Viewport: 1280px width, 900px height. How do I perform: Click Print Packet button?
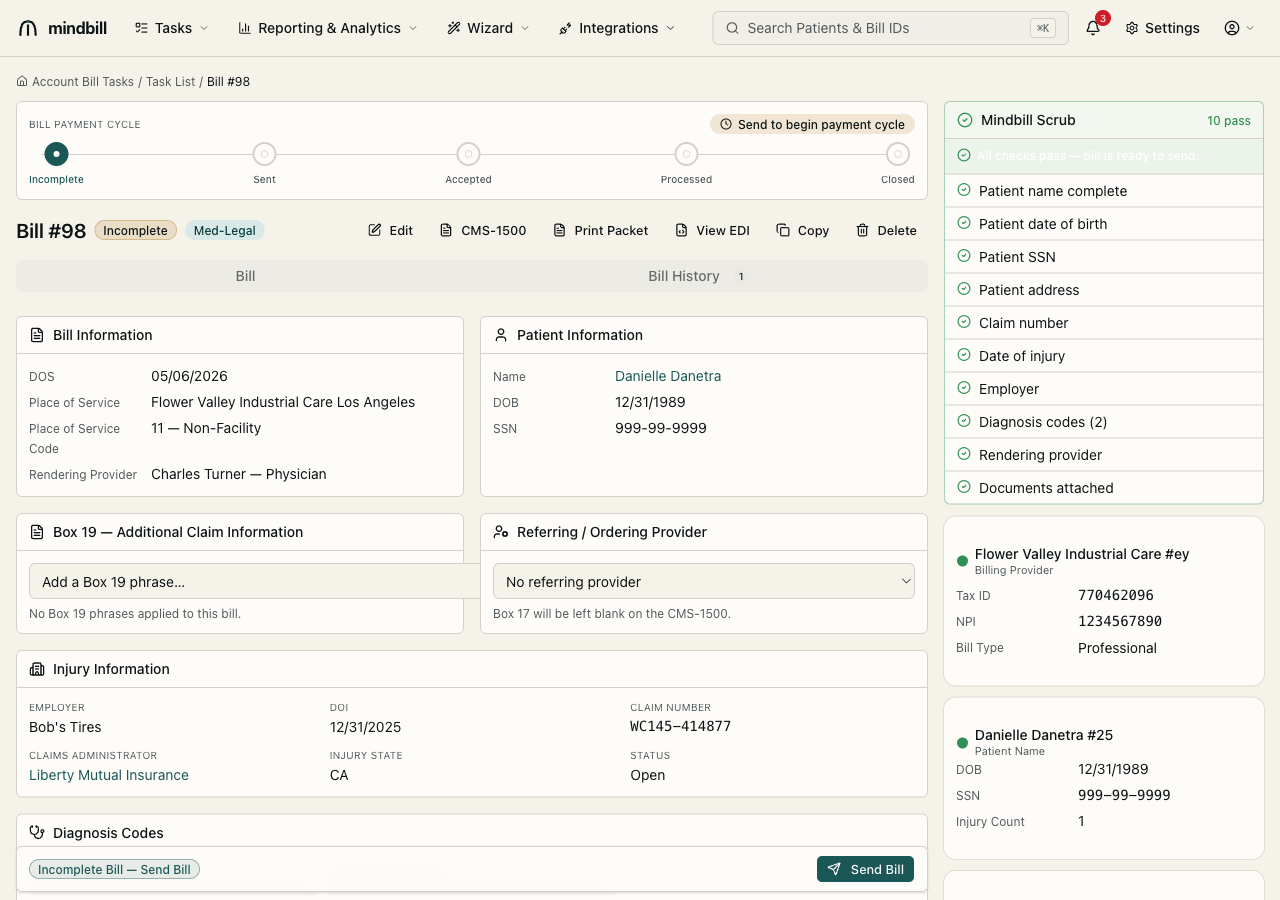[601, 230]
